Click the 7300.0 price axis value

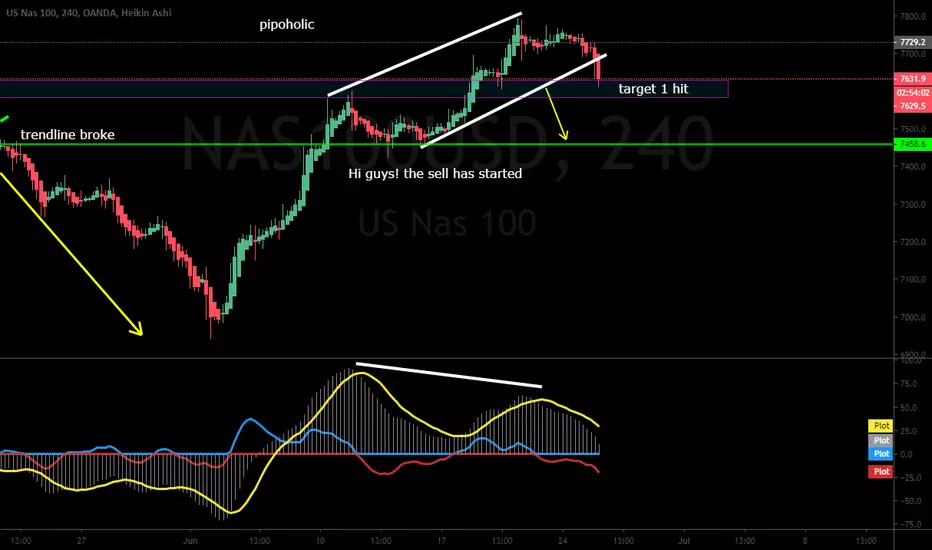912,205
